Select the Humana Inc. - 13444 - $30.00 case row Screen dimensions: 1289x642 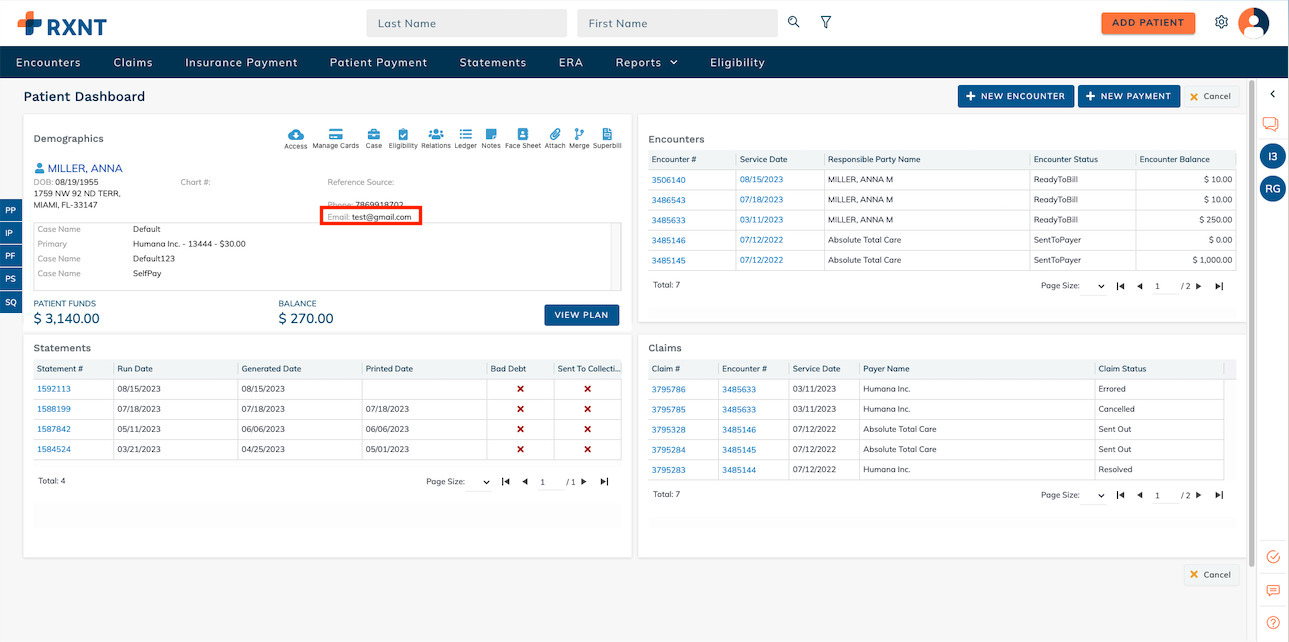pos(321,244)
